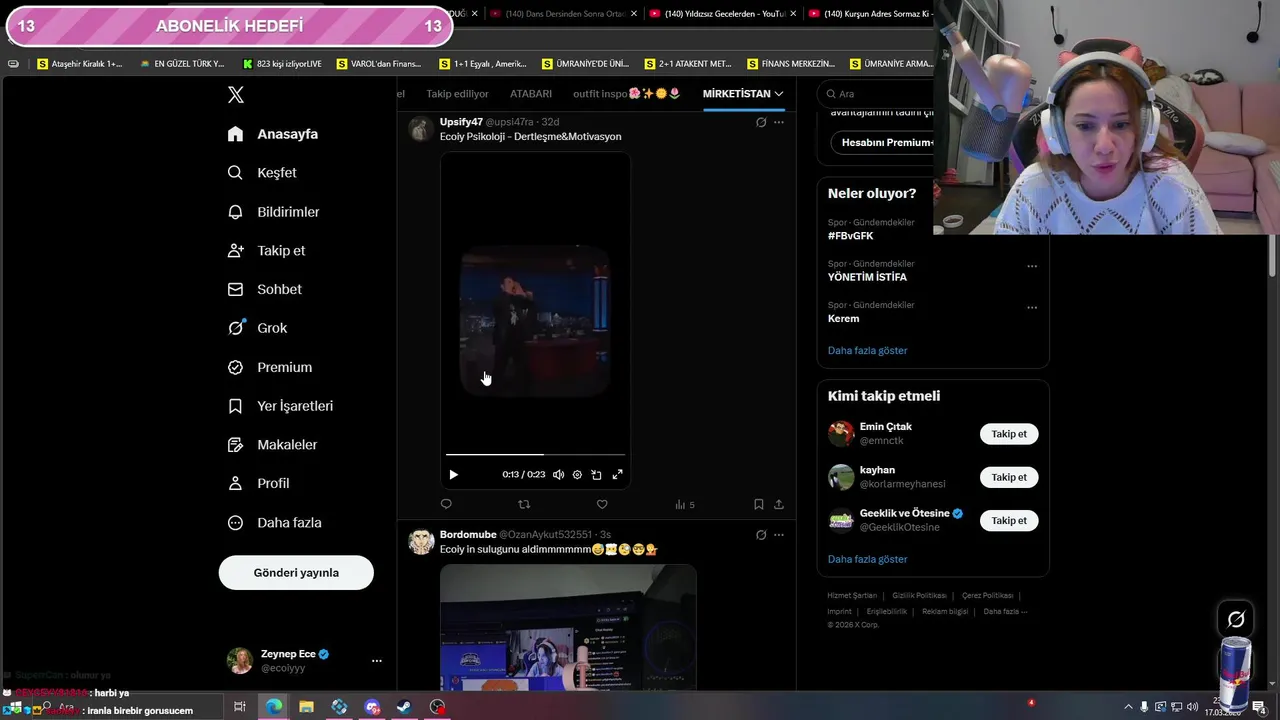Image resolution: width=1280 pixels, height=720 pixels.
Task: Open the Profil person icon
Action: [x=235, y=483]
